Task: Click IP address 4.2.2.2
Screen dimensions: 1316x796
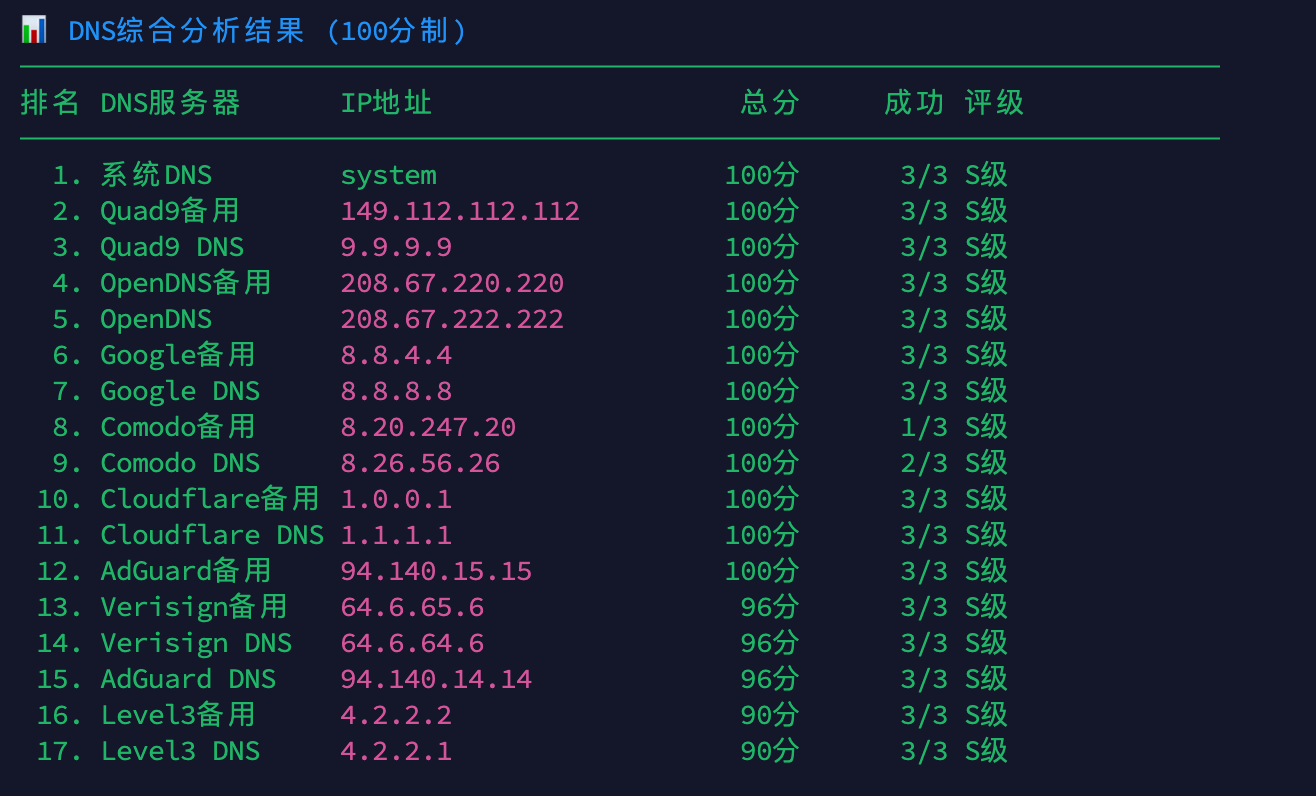Action: 396,715
